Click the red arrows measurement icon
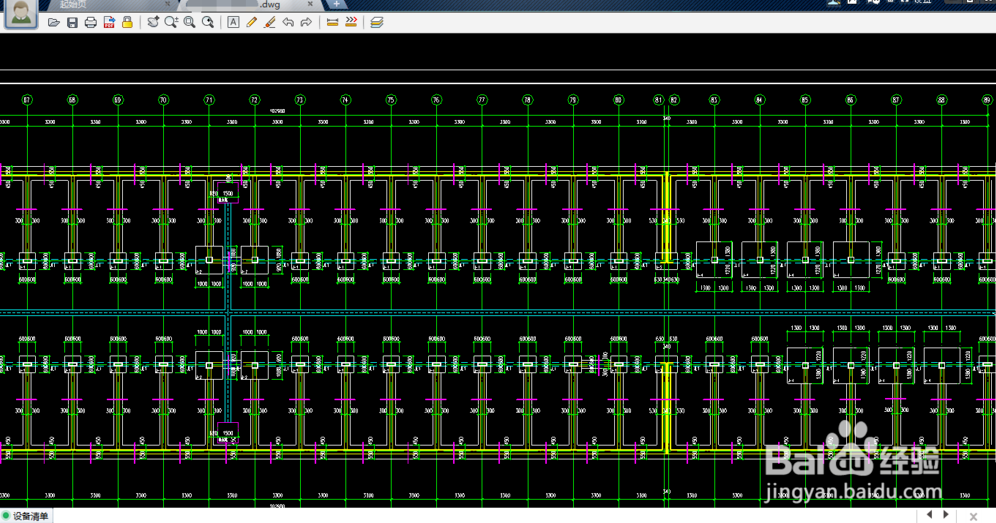This screenshot has height=523, width=996. [351, 22]
